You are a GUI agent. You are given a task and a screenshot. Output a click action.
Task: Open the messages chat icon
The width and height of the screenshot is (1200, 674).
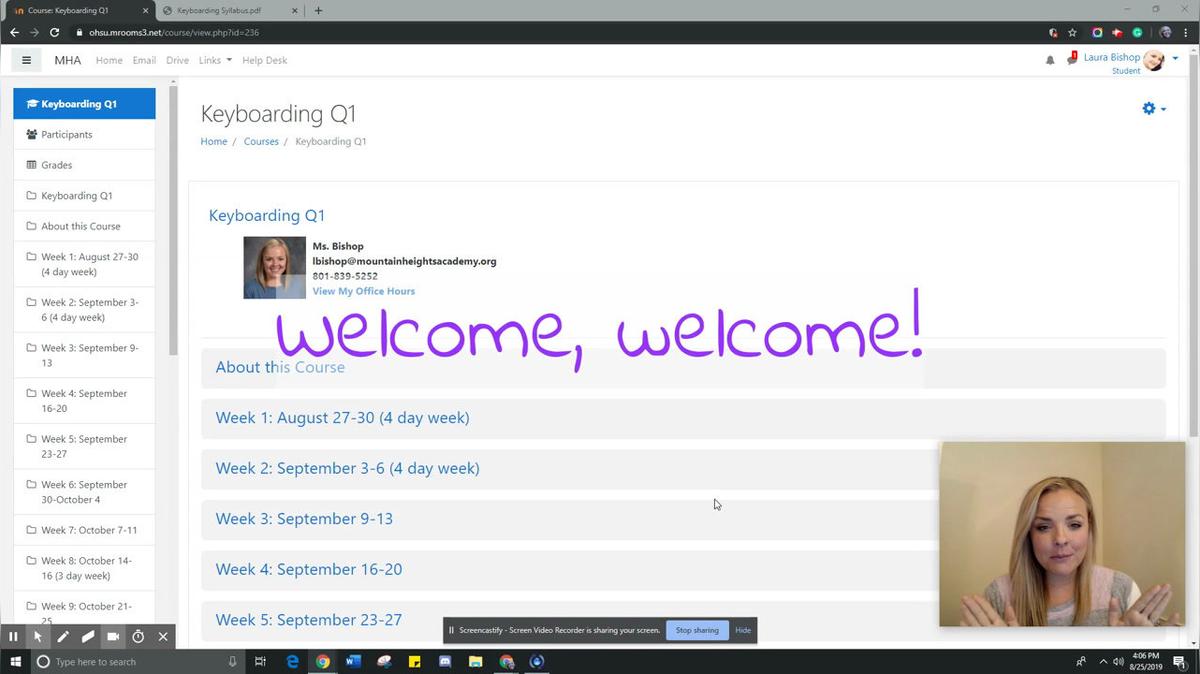coord(1072,59)
